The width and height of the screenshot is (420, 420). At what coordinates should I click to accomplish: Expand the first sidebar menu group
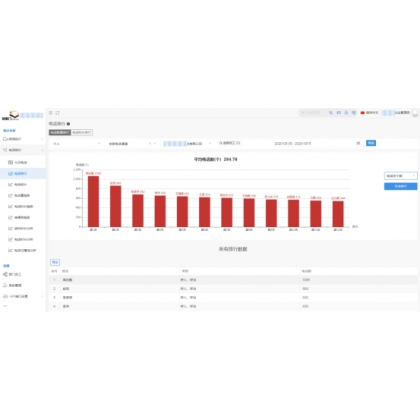[23, 139]
